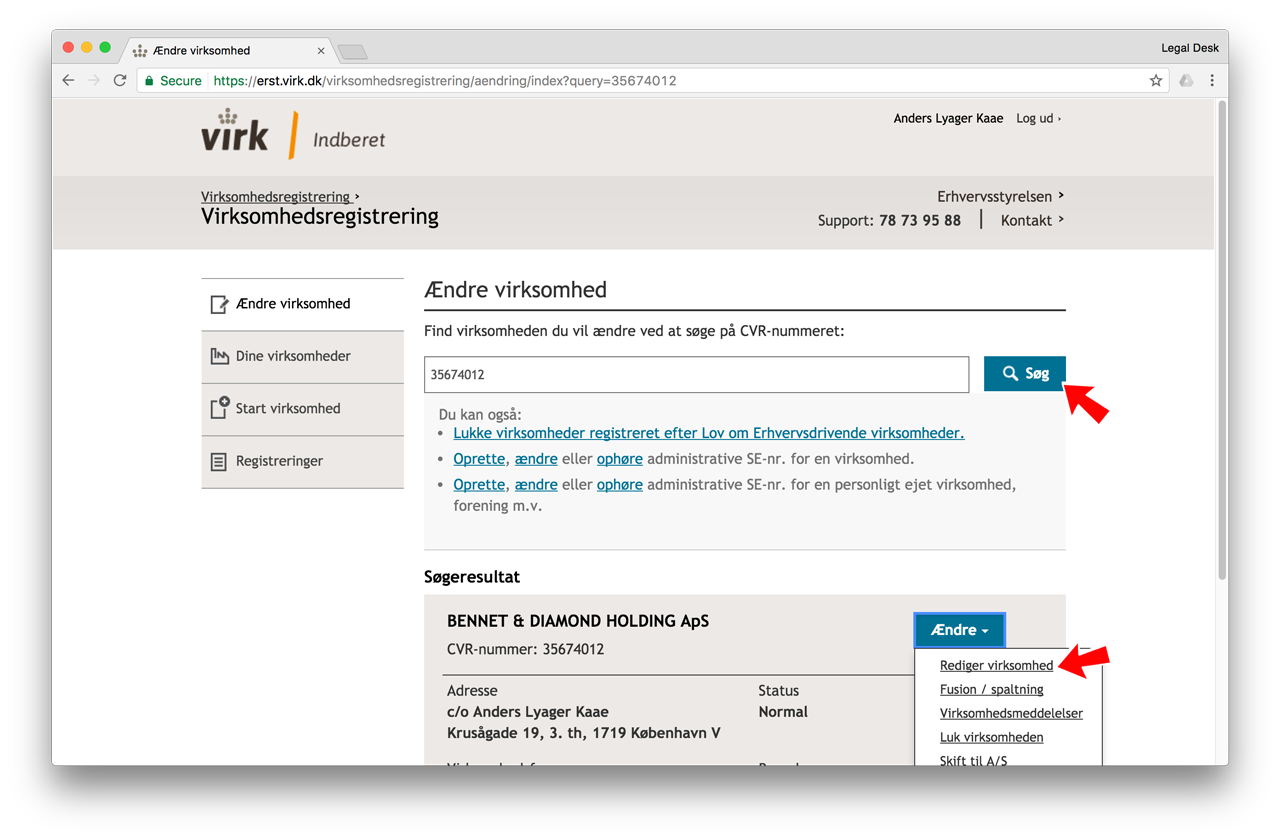Open the Erhvervsstyrelsen link
The height and width of the screenshot is (839, 1280).
click(1000, 196)
